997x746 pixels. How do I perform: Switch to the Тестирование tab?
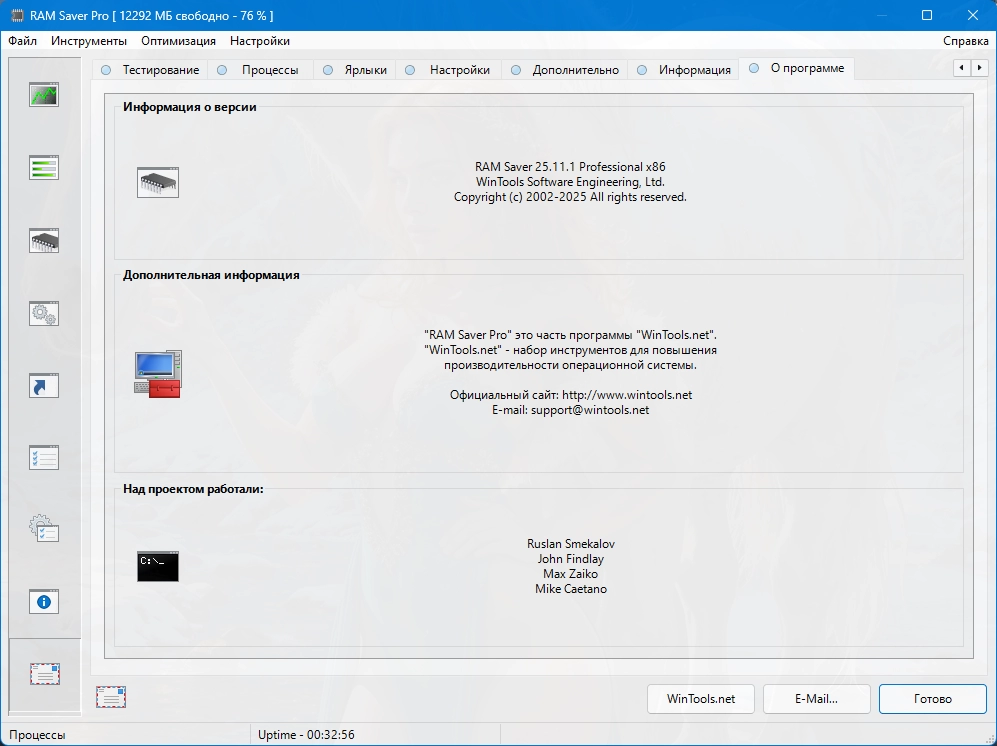point(149,70)
